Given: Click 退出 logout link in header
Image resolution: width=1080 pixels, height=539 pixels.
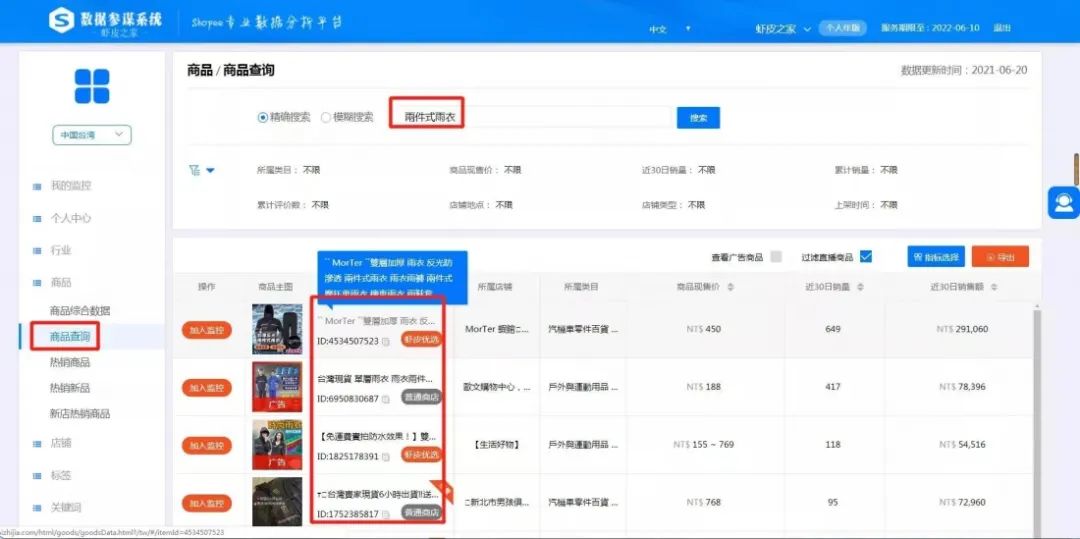Looking at the screenshot, I should coord(1002,28).
